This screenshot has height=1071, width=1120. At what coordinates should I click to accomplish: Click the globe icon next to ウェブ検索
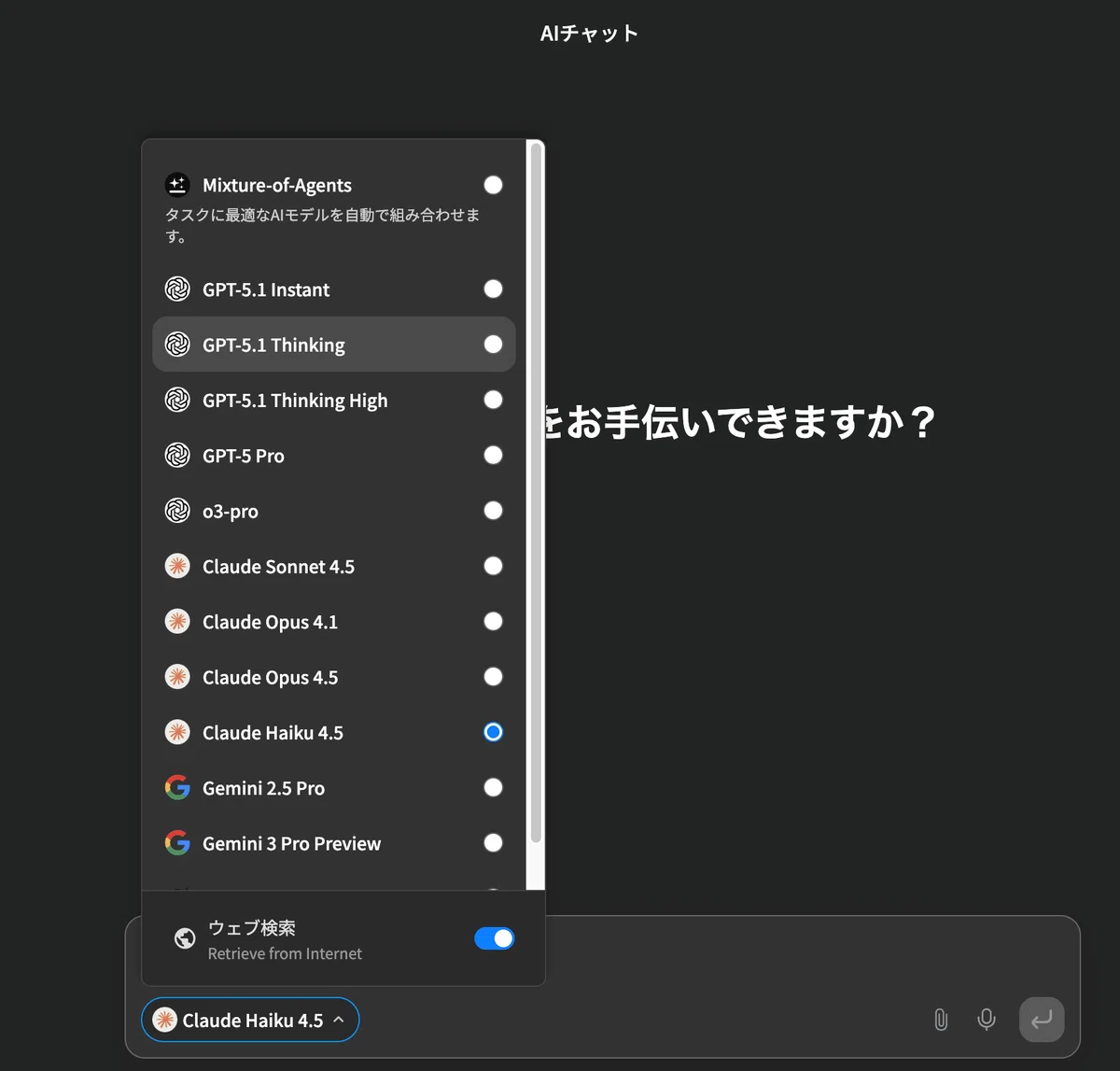click(x=185, y=938)
